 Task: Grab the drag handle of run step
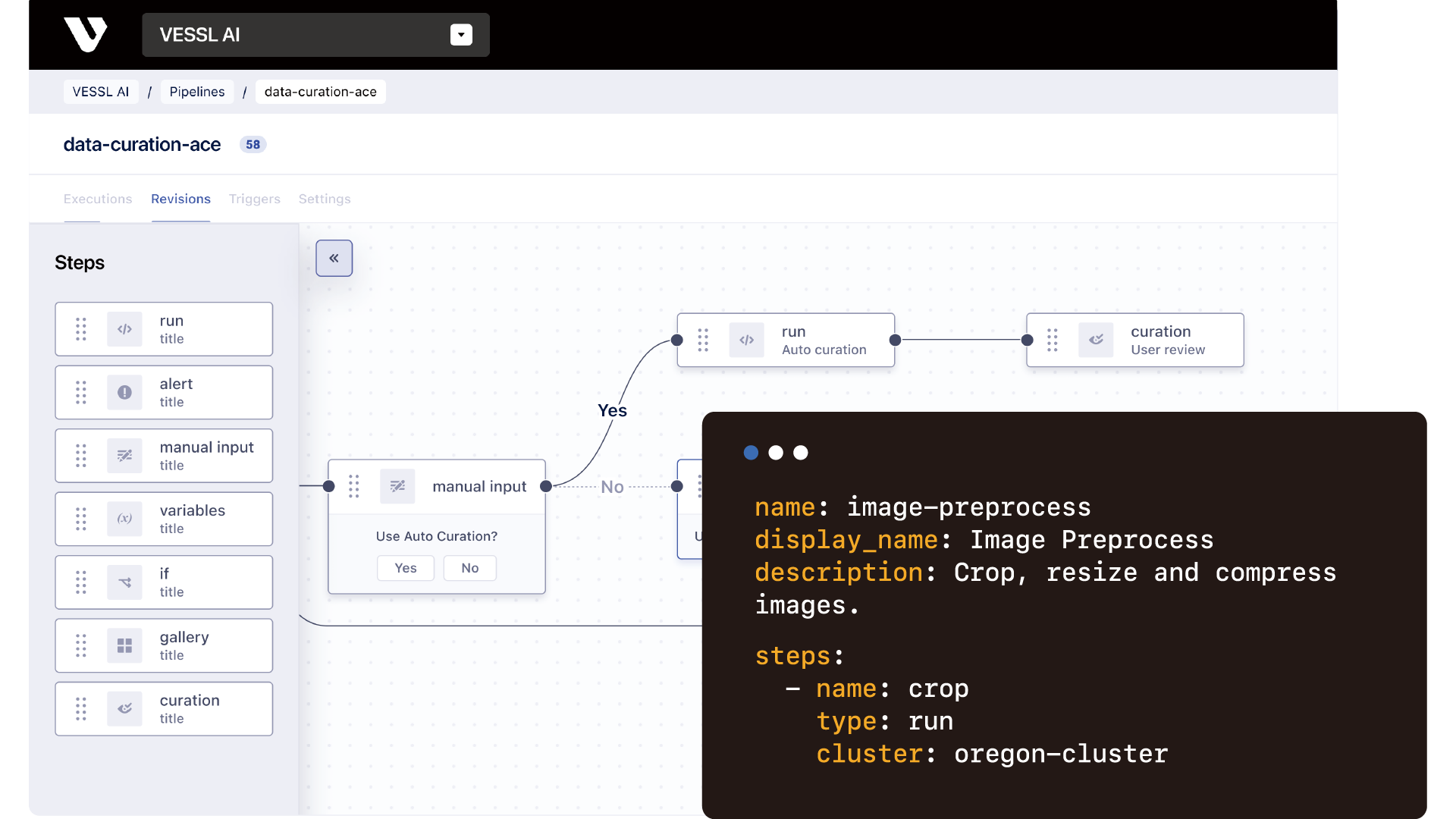(x=81, y=329)
